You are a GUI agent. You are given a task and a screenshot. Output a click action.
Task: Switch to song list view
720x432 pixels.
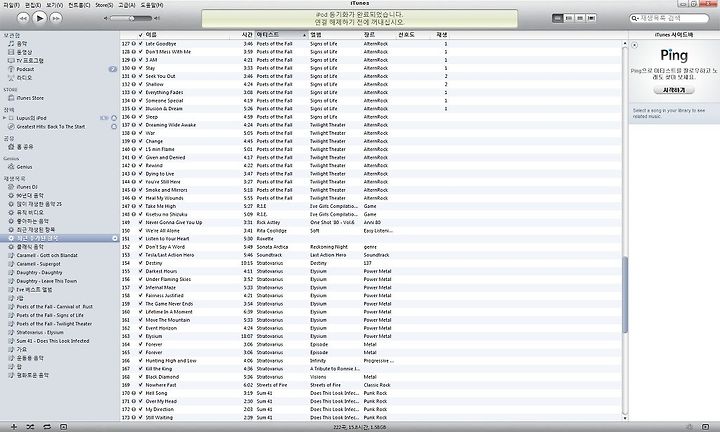pyautogui.click(x=557, y=18)
